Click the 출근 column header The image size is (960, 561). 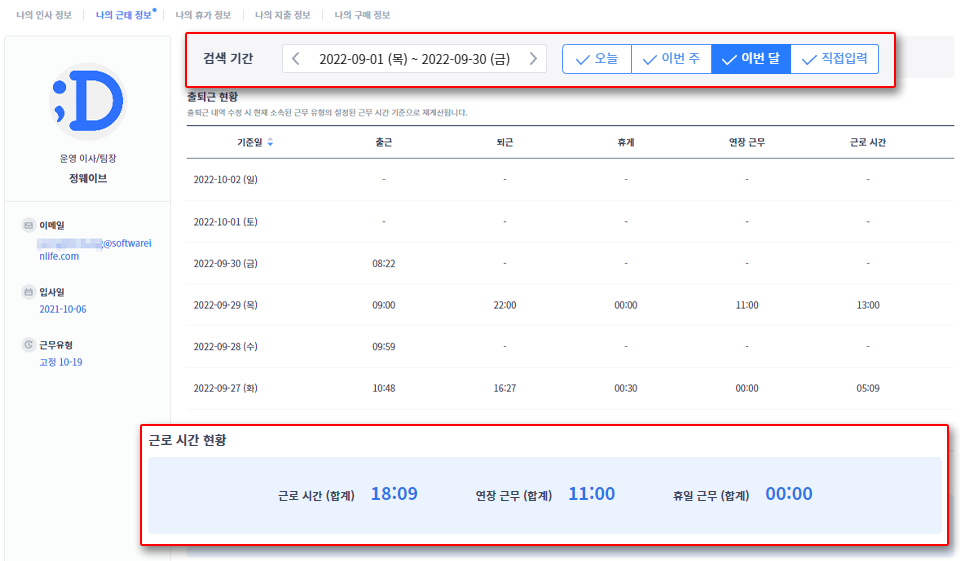tap(384, 142)
